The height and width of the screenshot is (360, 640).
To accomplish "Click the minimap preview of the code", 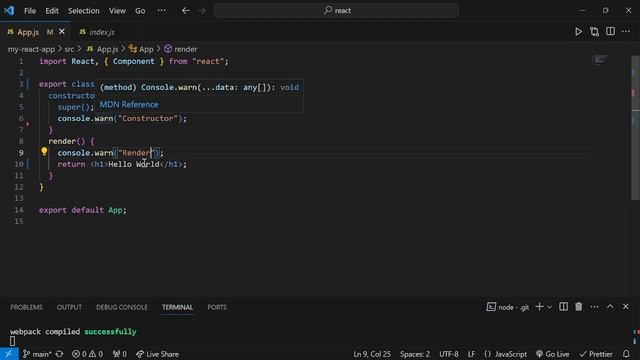I will pyautogui.click(x=600, y=60).
